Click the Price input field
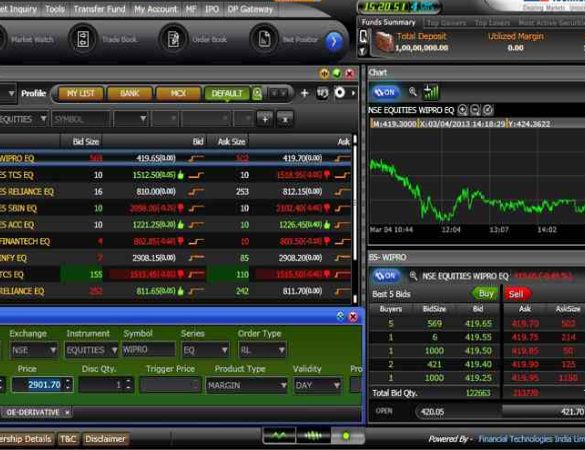The width and height of the screenshot is (585, 450). point(38,385)
